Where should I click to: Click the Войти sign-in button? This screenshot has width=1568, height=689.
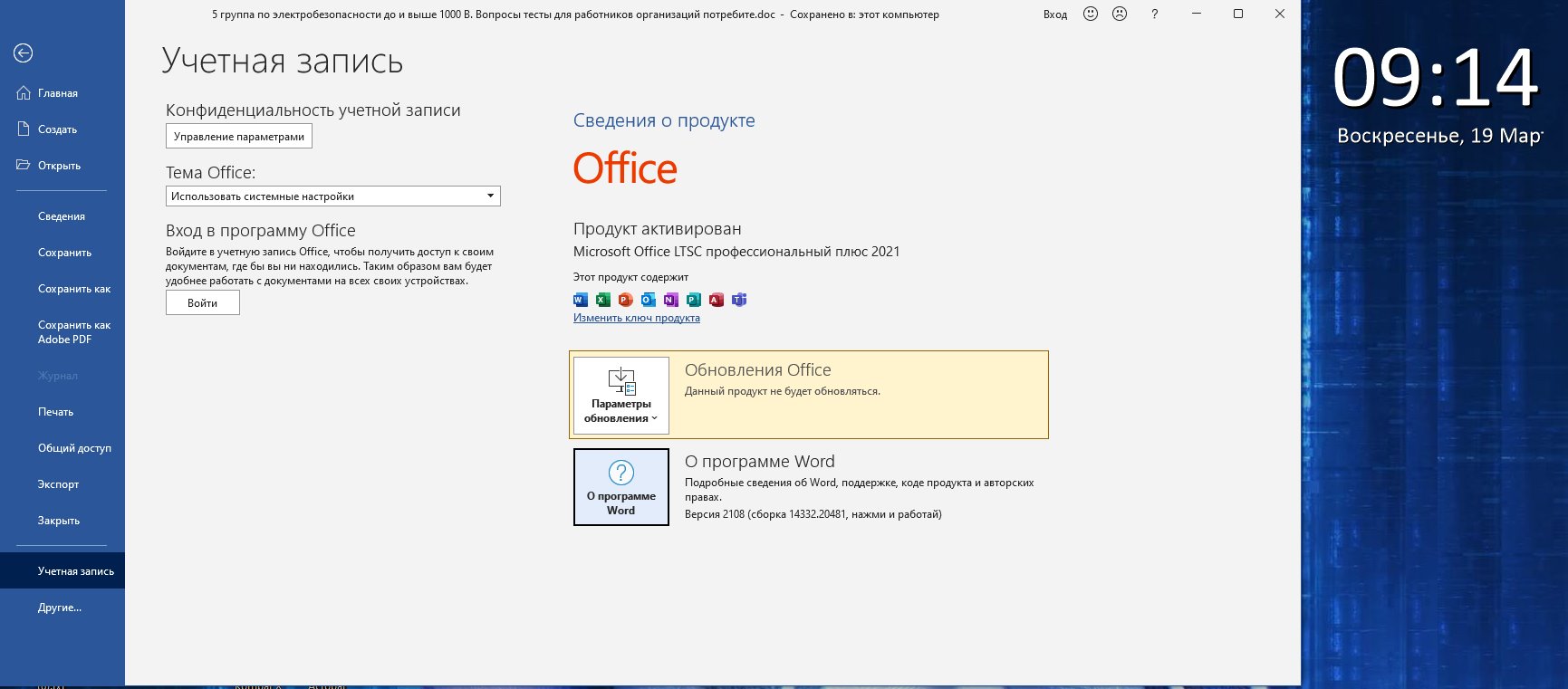pos(203,303)
